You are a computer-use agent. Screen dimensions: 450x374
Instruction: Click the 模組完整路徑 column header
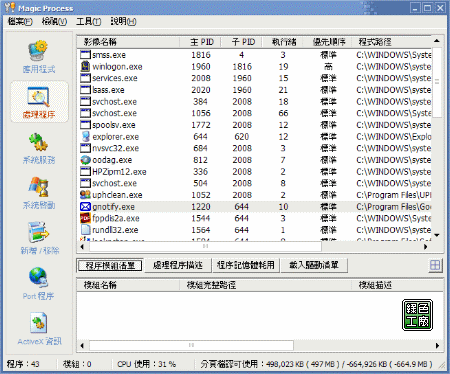click(266, 285)
